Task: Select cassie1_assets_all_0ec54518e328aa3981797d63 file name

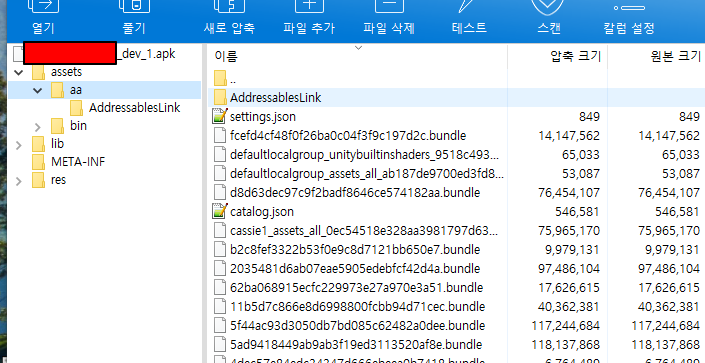Action: [364, 231]
